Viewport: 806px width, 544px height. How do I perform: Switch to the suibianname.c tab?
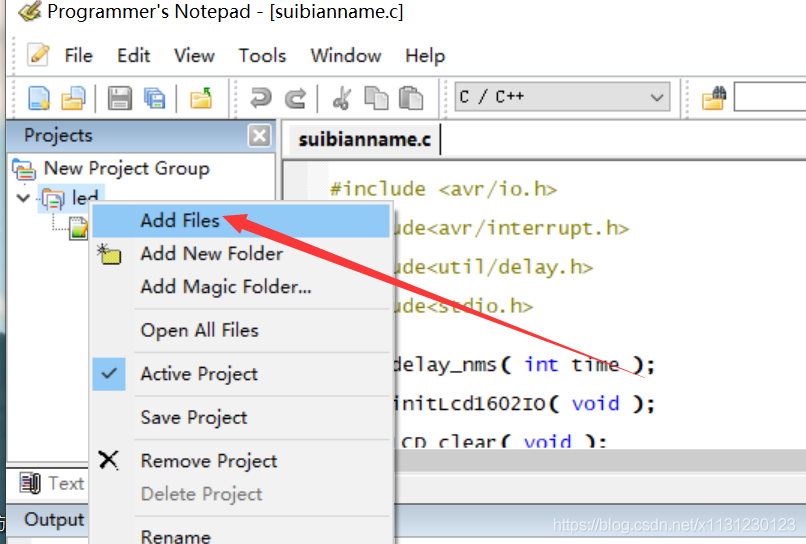pyautogui.click(x=364, y=139)
